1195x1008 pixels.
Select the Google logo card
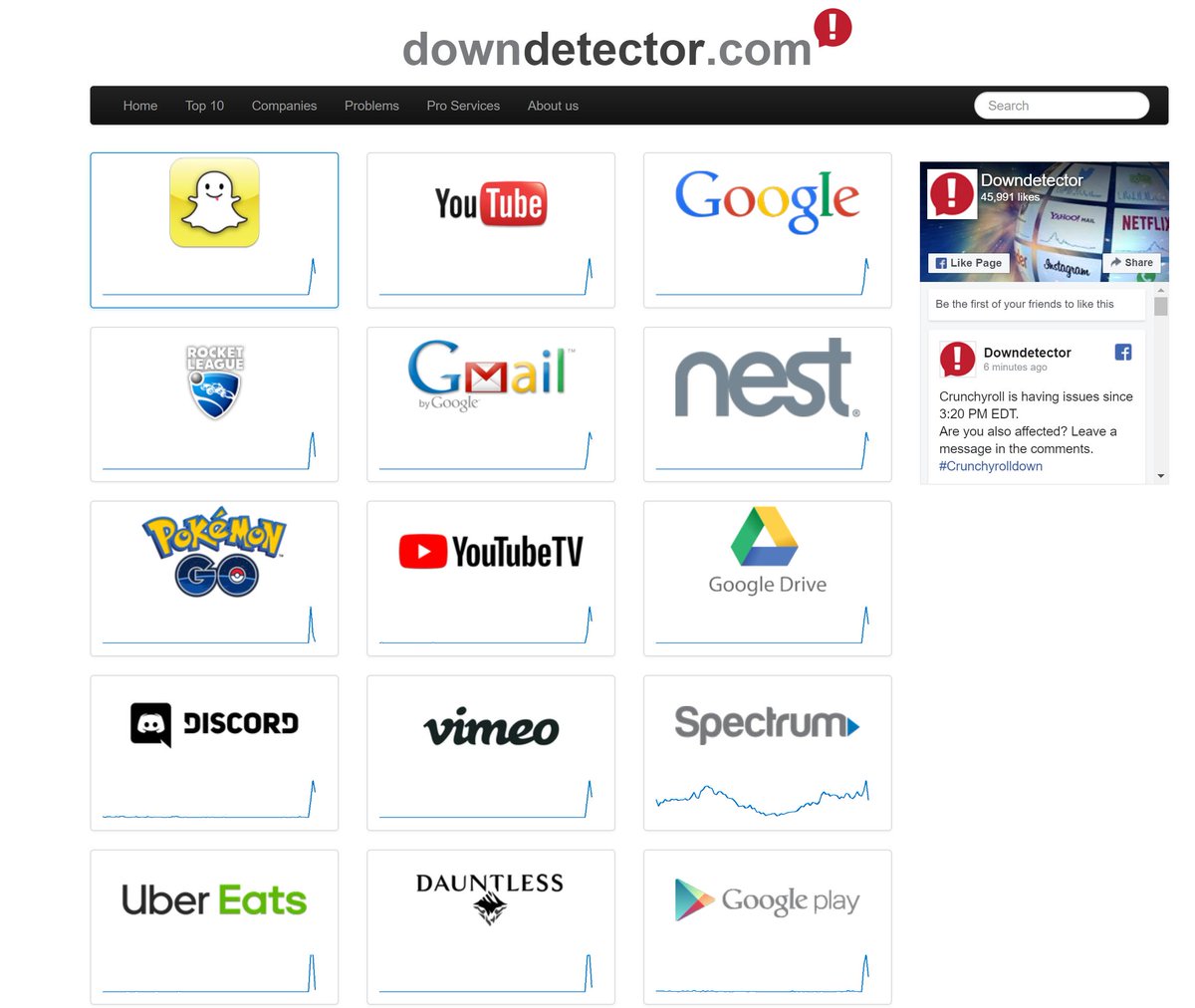tap(768, 230)
